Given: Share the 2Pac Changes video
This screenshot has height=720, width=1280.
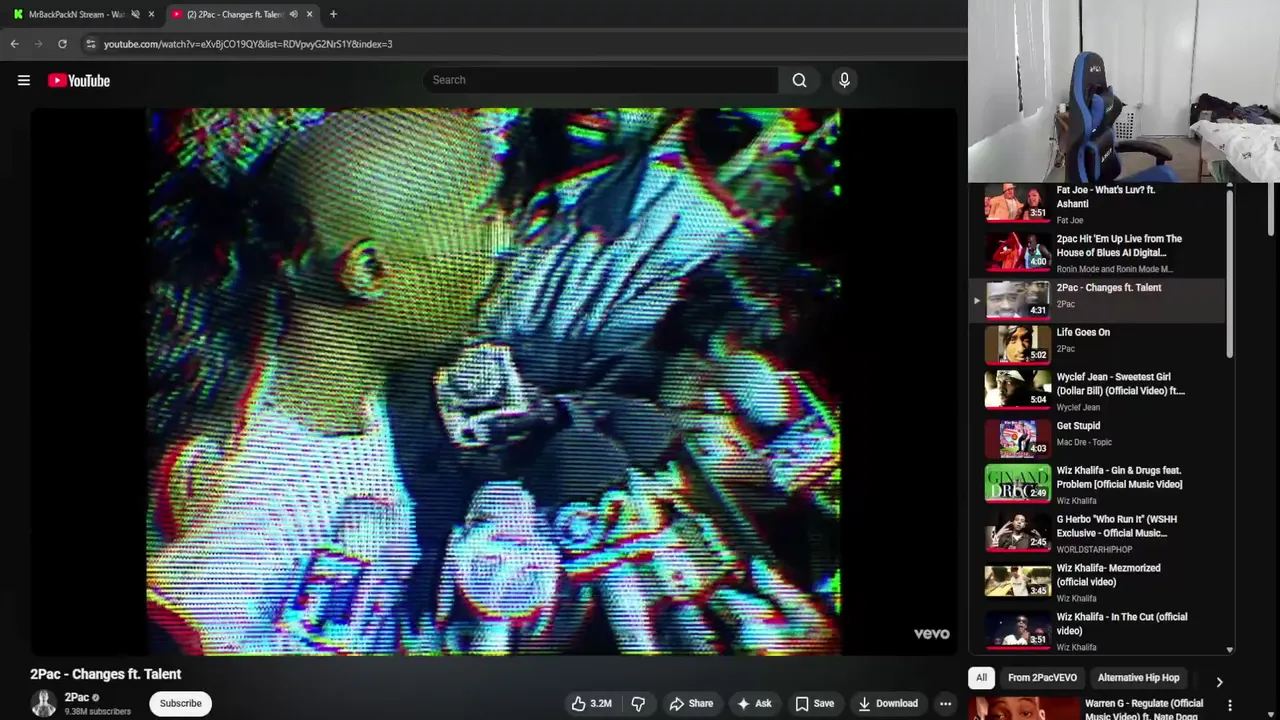Looking at the screenshot, I should tap(691, 704).
